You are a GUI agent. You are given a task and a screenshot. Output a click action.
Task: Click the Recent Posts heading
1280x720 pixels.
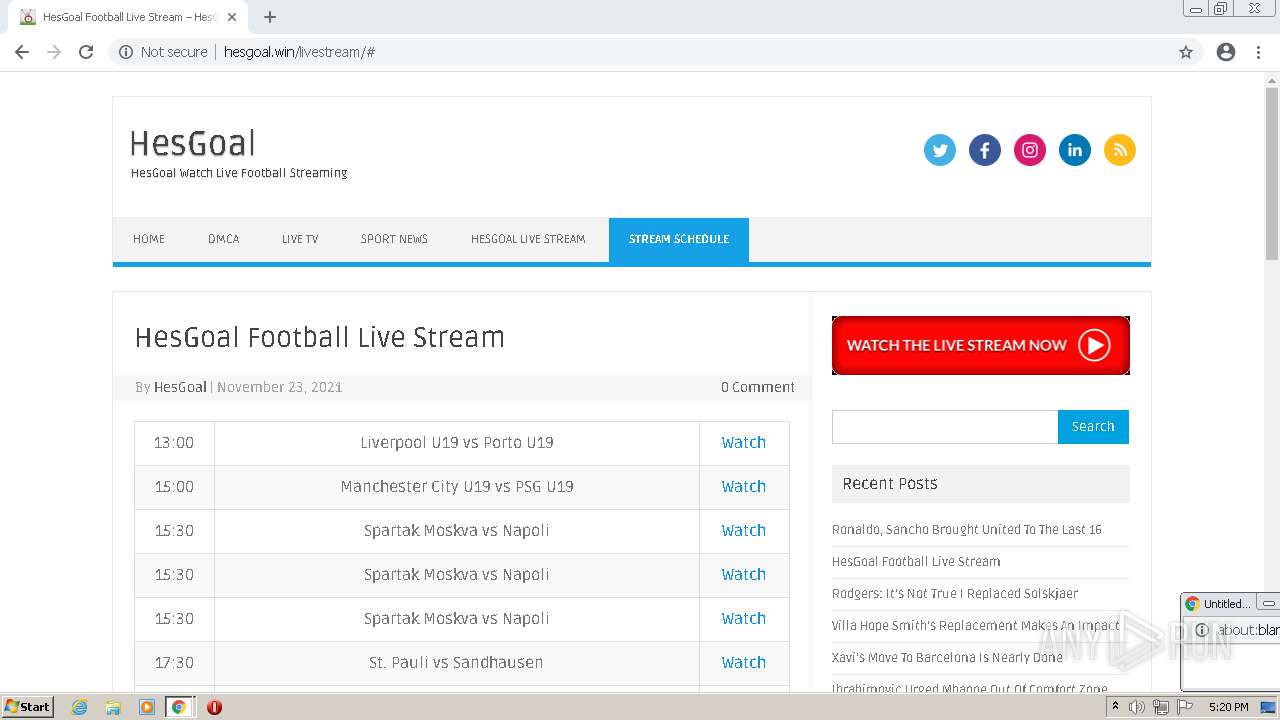(x=890, y=483)
